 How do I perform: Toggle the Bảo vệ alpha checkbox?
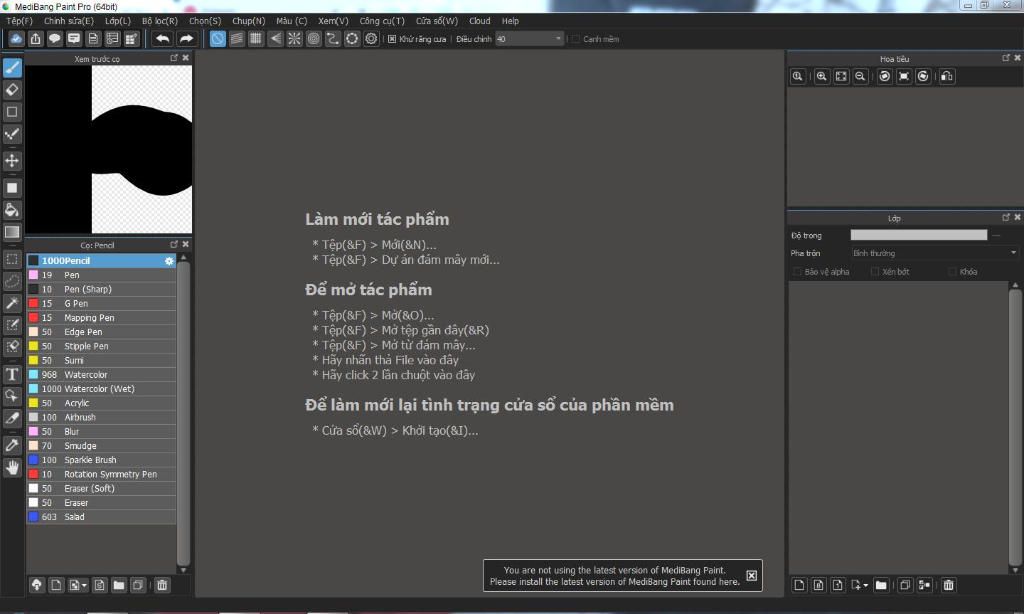[797, 272]
